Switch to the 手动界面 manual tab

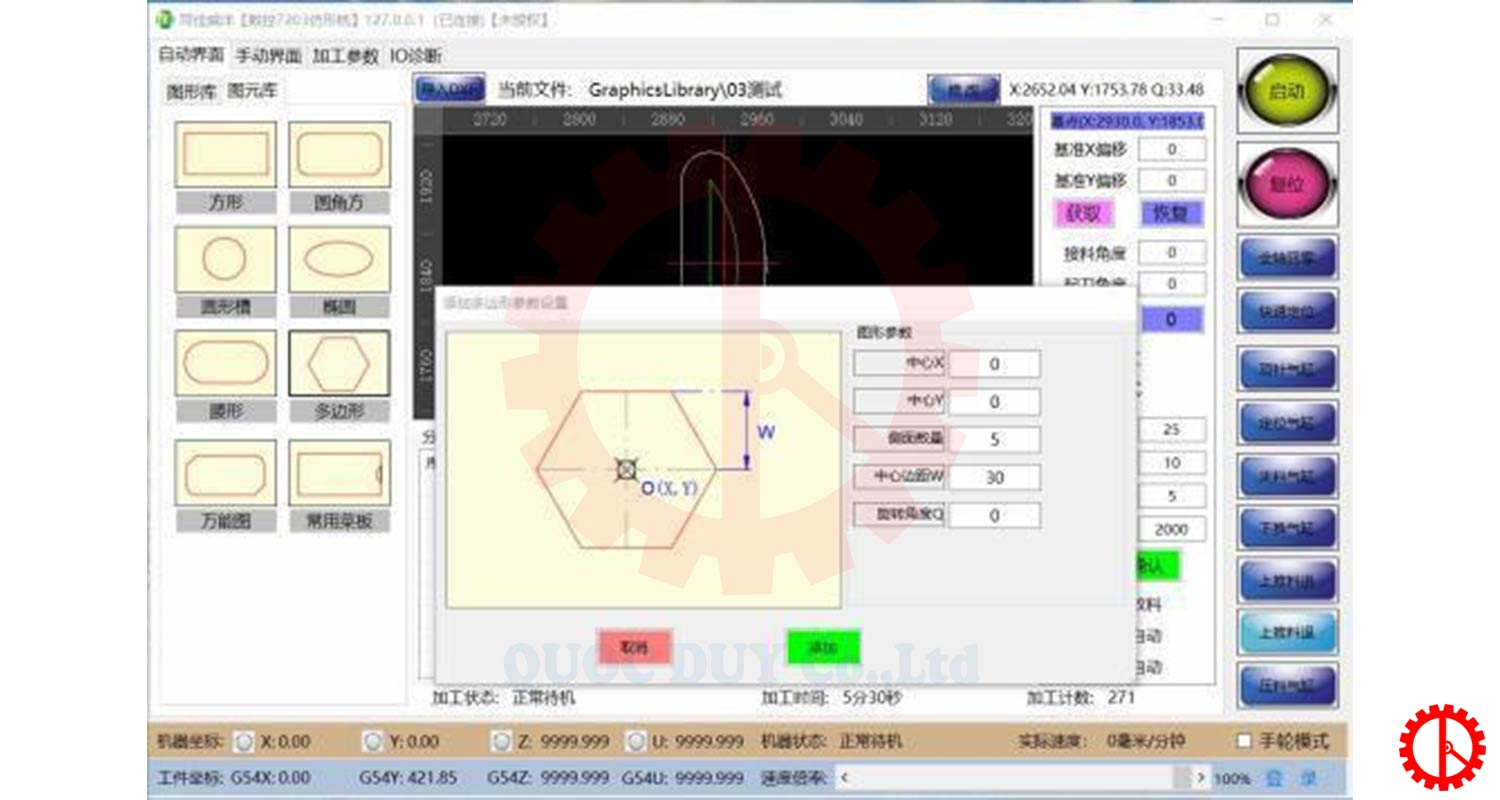(x=268, y=56)
